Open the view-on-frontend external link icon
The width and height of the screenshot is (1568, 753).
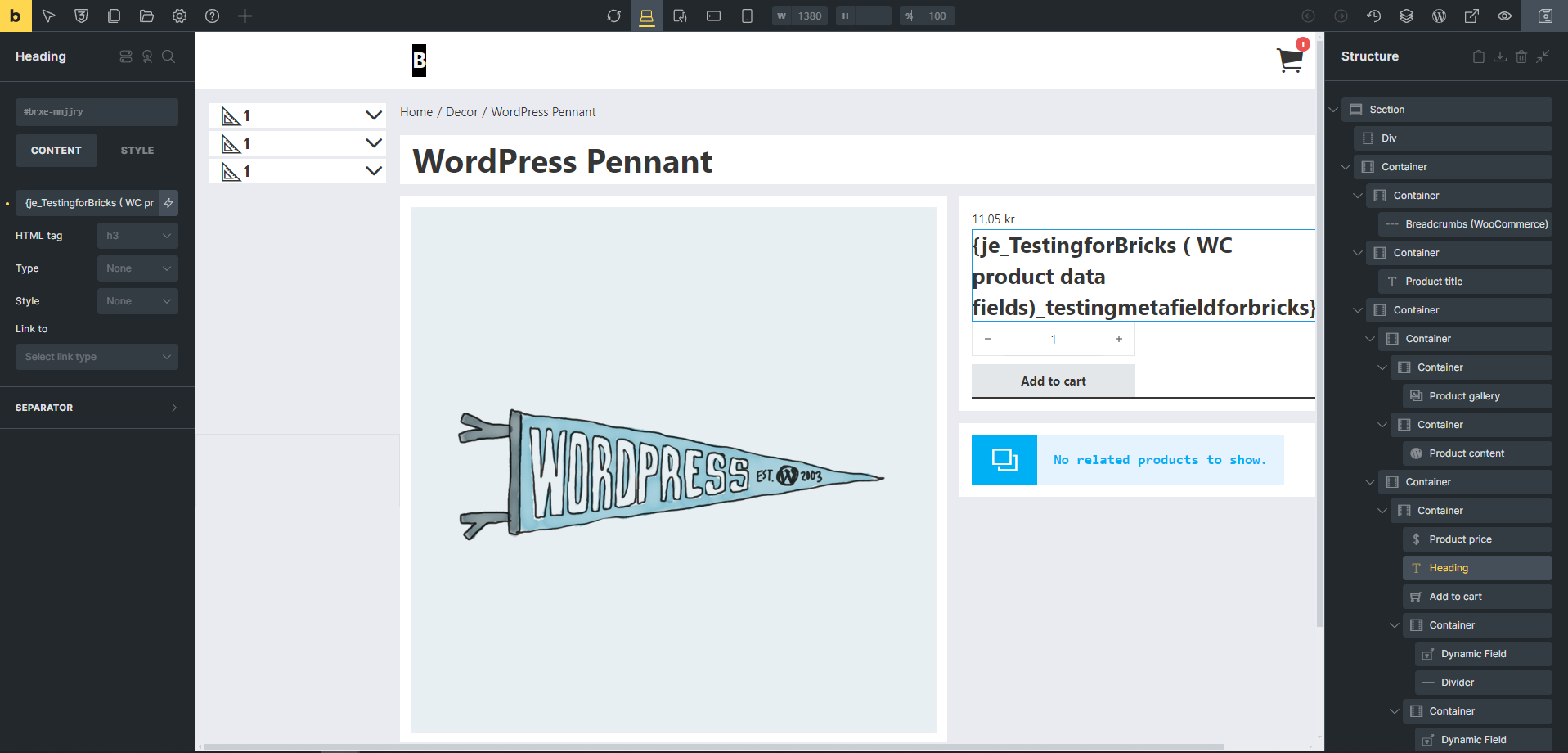(x=1471, y=16)
